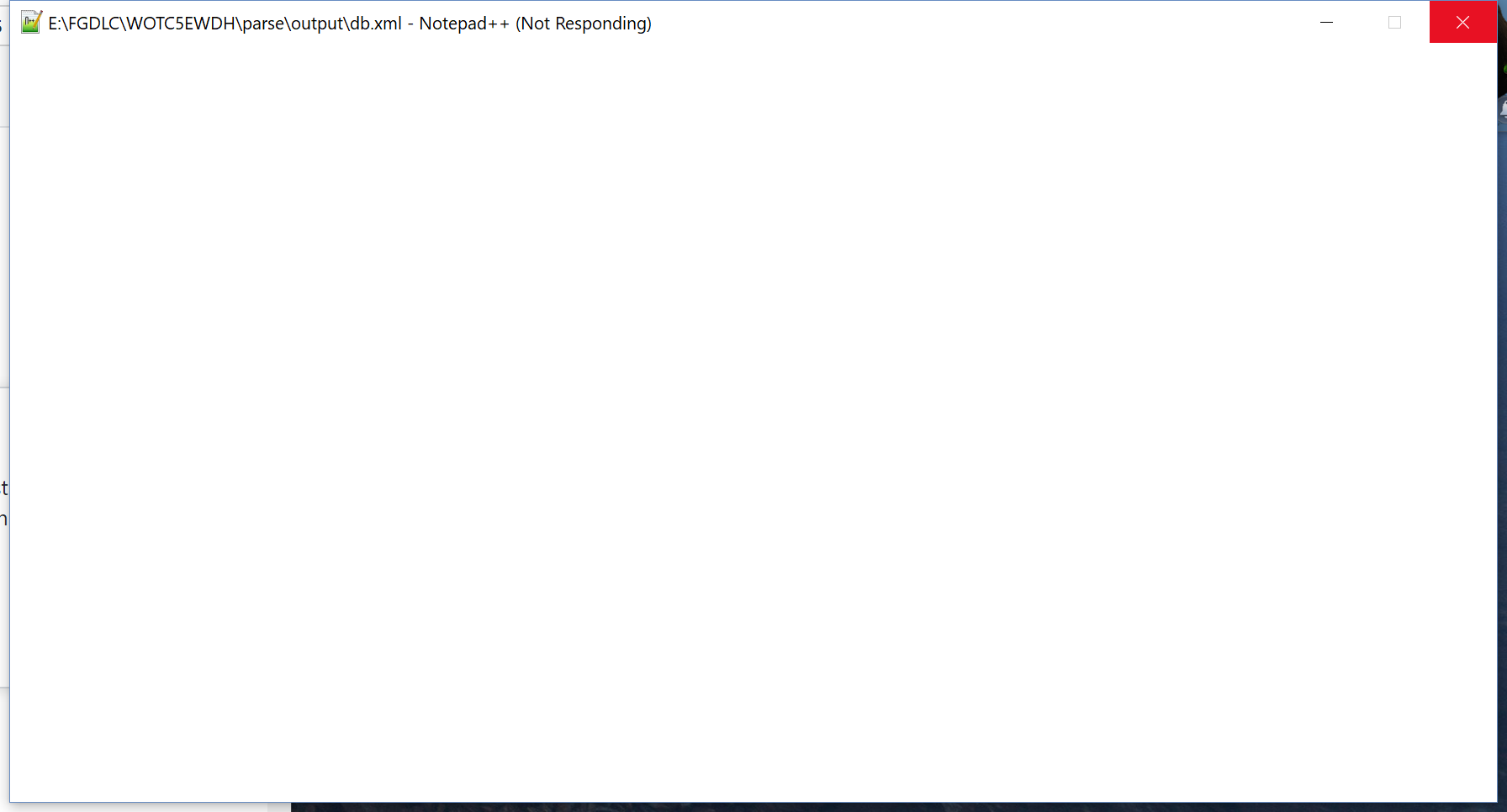The image size is (1507, 812).
Task: Click the restore/maximize window control
Action: point(1395,23)
